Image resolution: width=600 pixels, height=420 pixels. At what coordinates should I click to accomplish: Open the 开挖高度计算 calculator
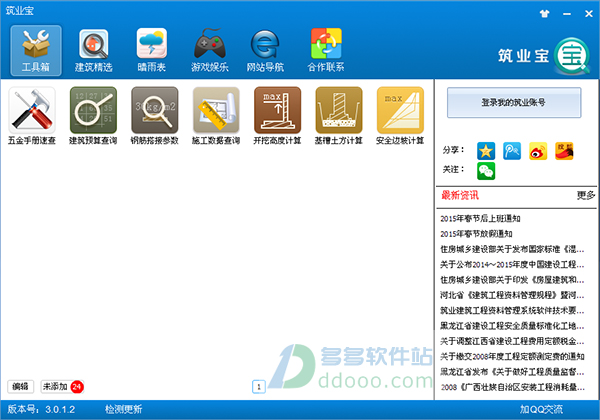pyautogui.click(x=277, y=116)
